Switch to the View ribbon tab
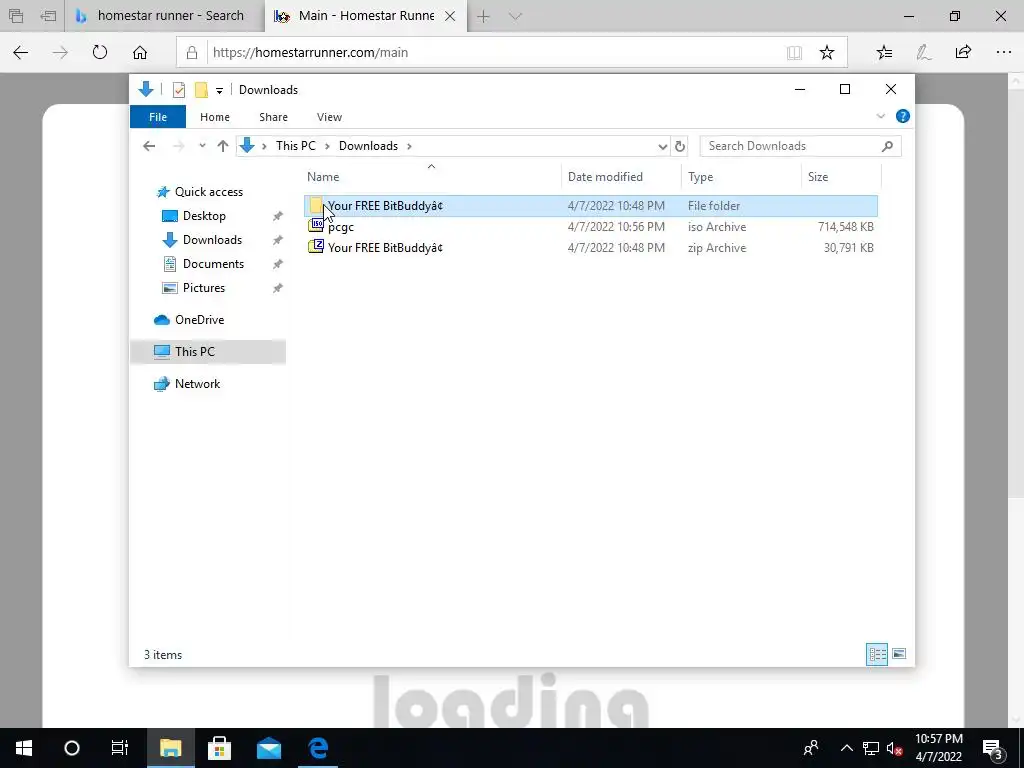The height and width of the screenshot is (768, 1024). click(329, 117)
